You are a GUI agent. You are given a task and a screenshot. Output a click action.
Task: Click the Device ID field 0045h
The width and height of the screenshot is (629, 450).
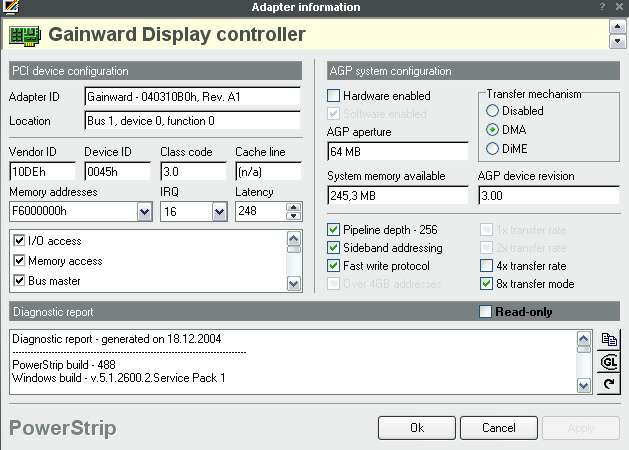click(118, 172)
